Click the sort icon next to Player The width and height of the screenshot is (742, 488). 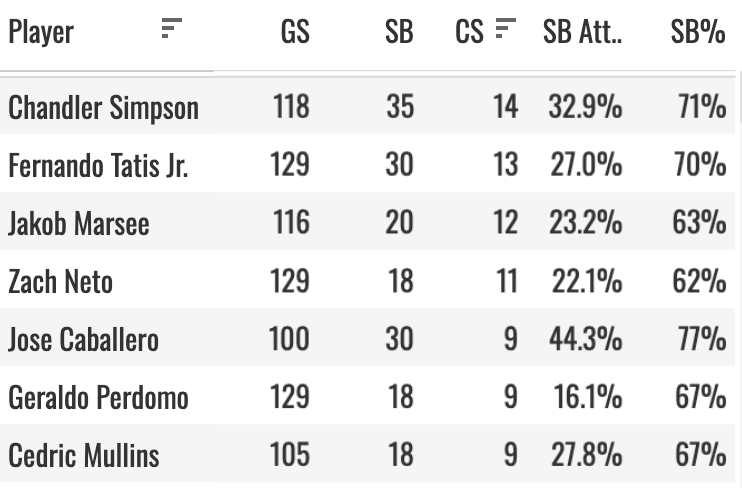coord(171,28)
